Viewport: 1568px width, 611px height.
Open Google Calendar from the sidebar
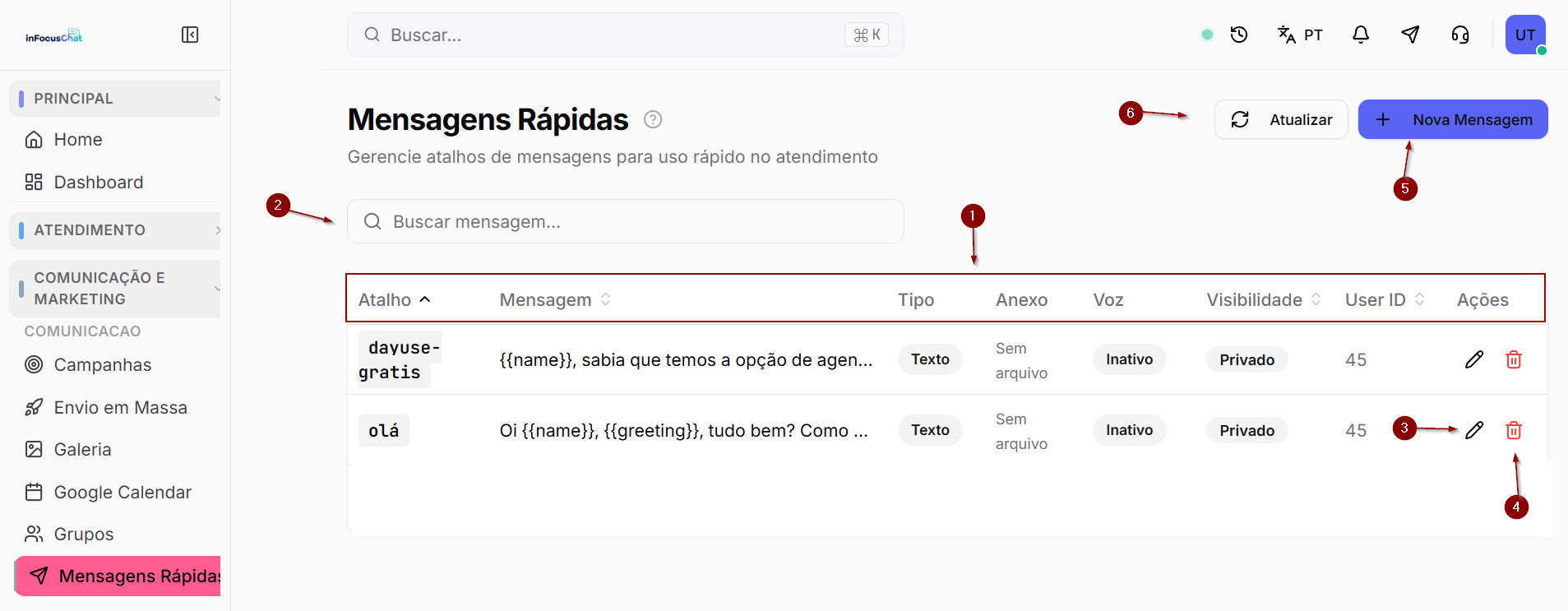click(123, 493)
